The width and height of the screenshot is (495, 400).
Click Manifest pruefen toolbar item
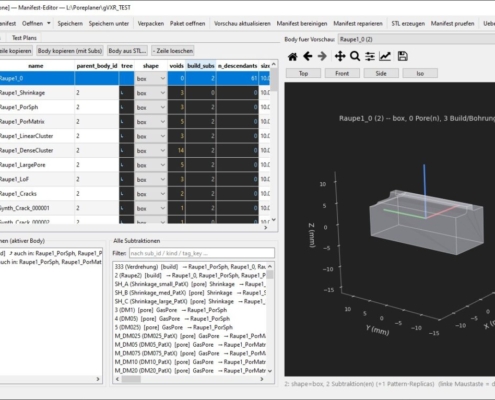[x=452, y=23]
